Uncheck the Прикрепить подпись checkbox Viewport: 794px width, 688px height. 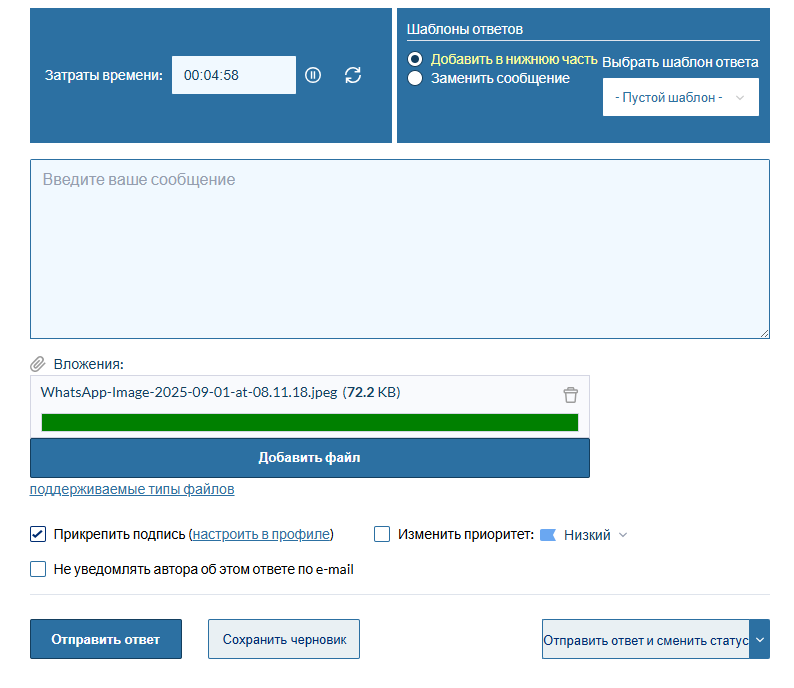(x=38, y=534)
